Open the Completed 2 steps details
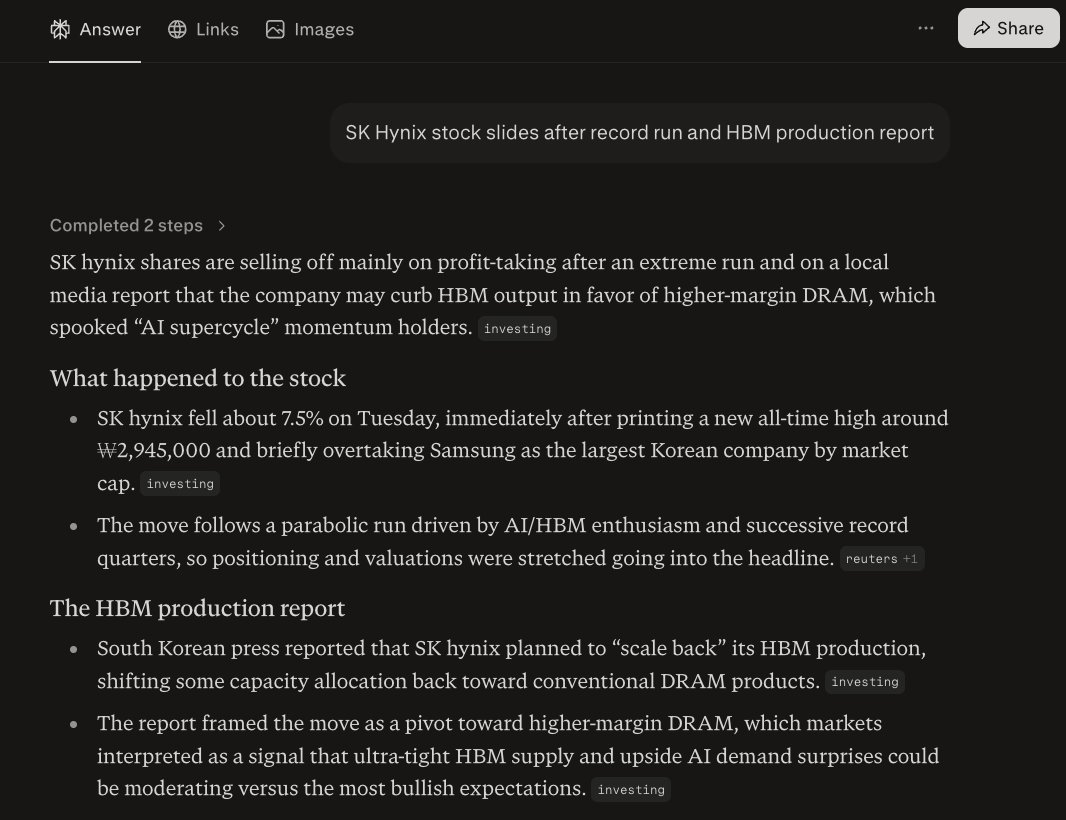 pyautogui.click(x=126, y=226)
